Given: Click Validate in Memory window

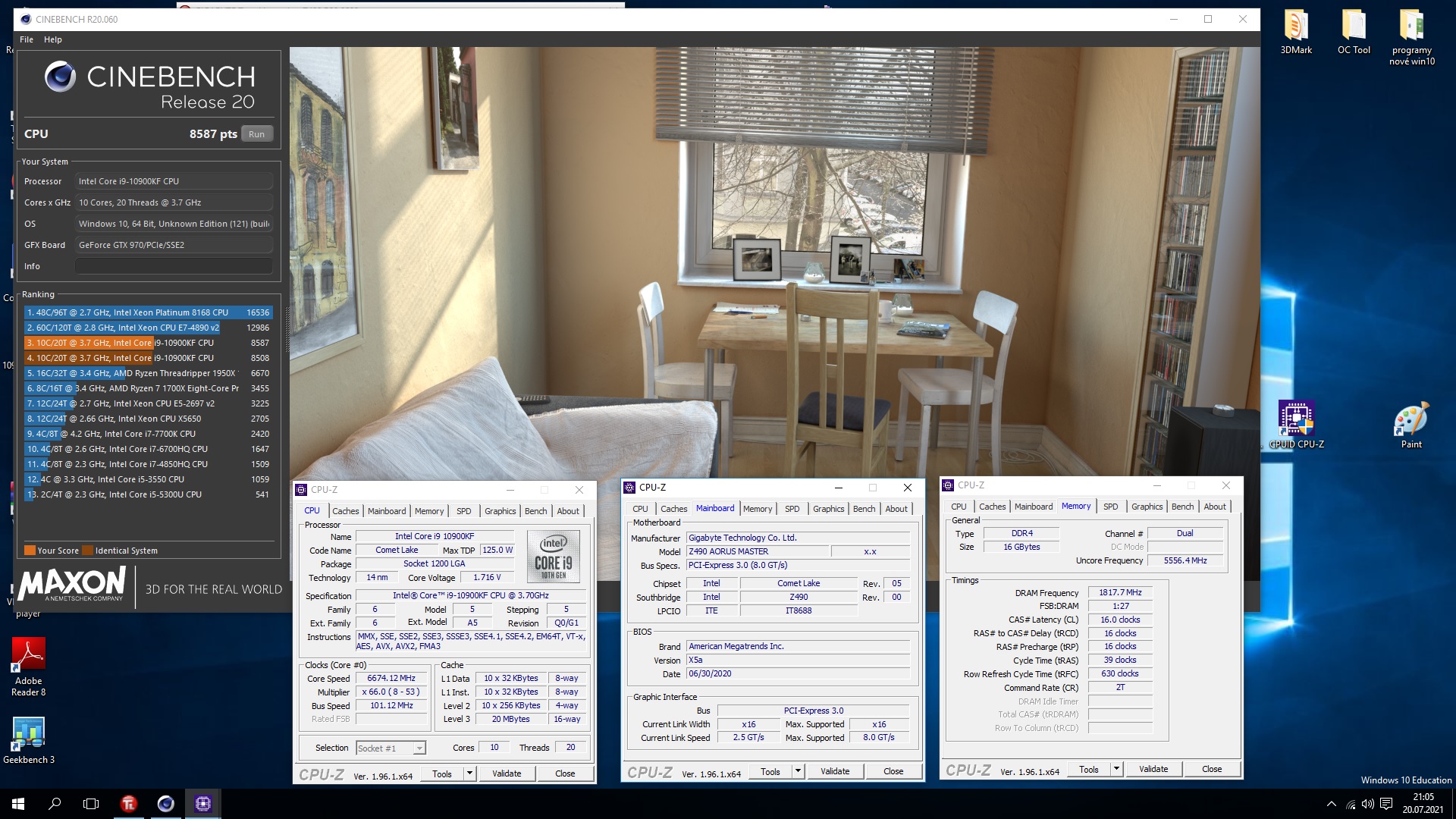Looking at the screenshot, I should click(x=1153, y=770).
